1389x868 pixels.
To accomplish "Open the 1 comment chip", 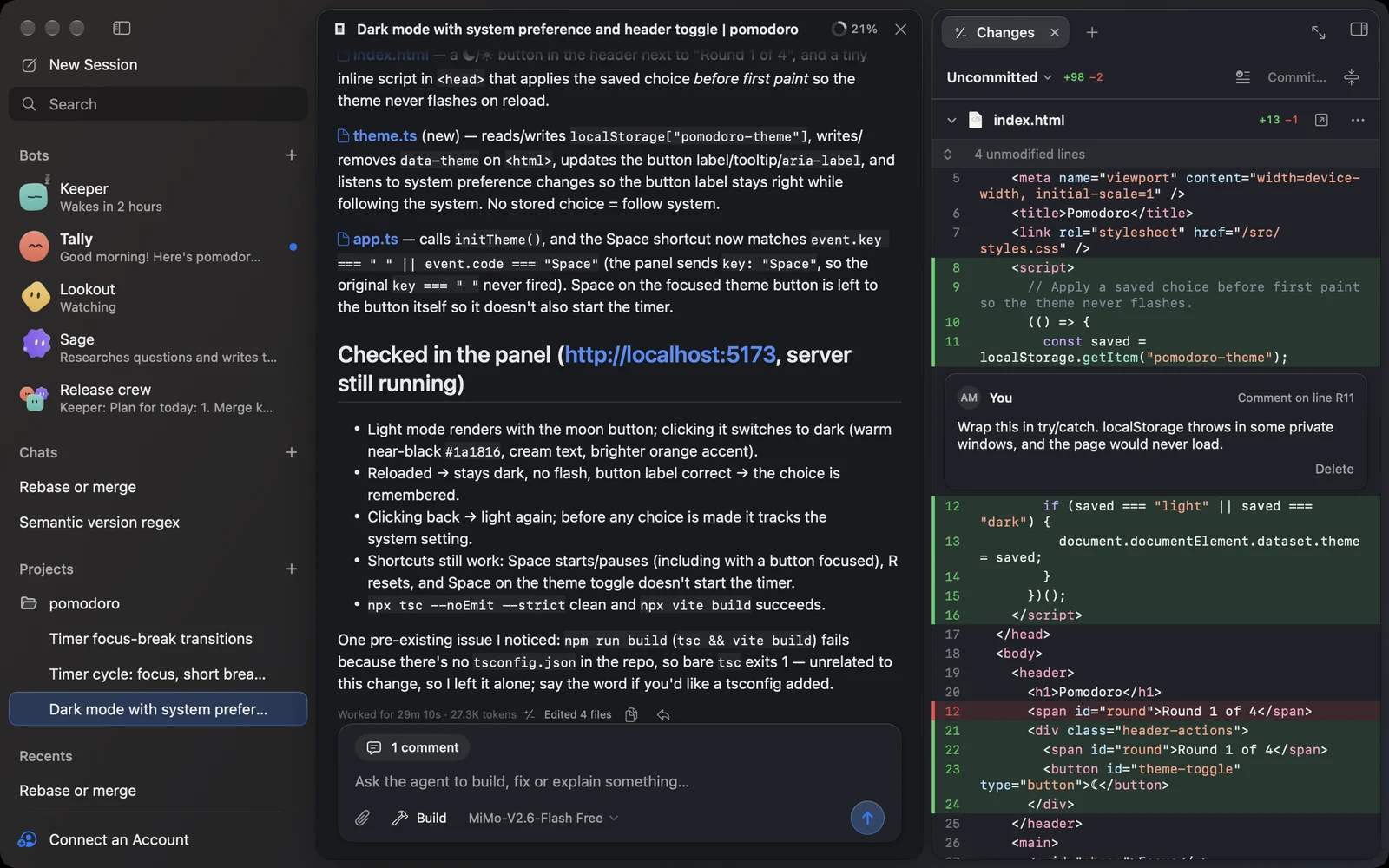I will [x=412, y=747].
